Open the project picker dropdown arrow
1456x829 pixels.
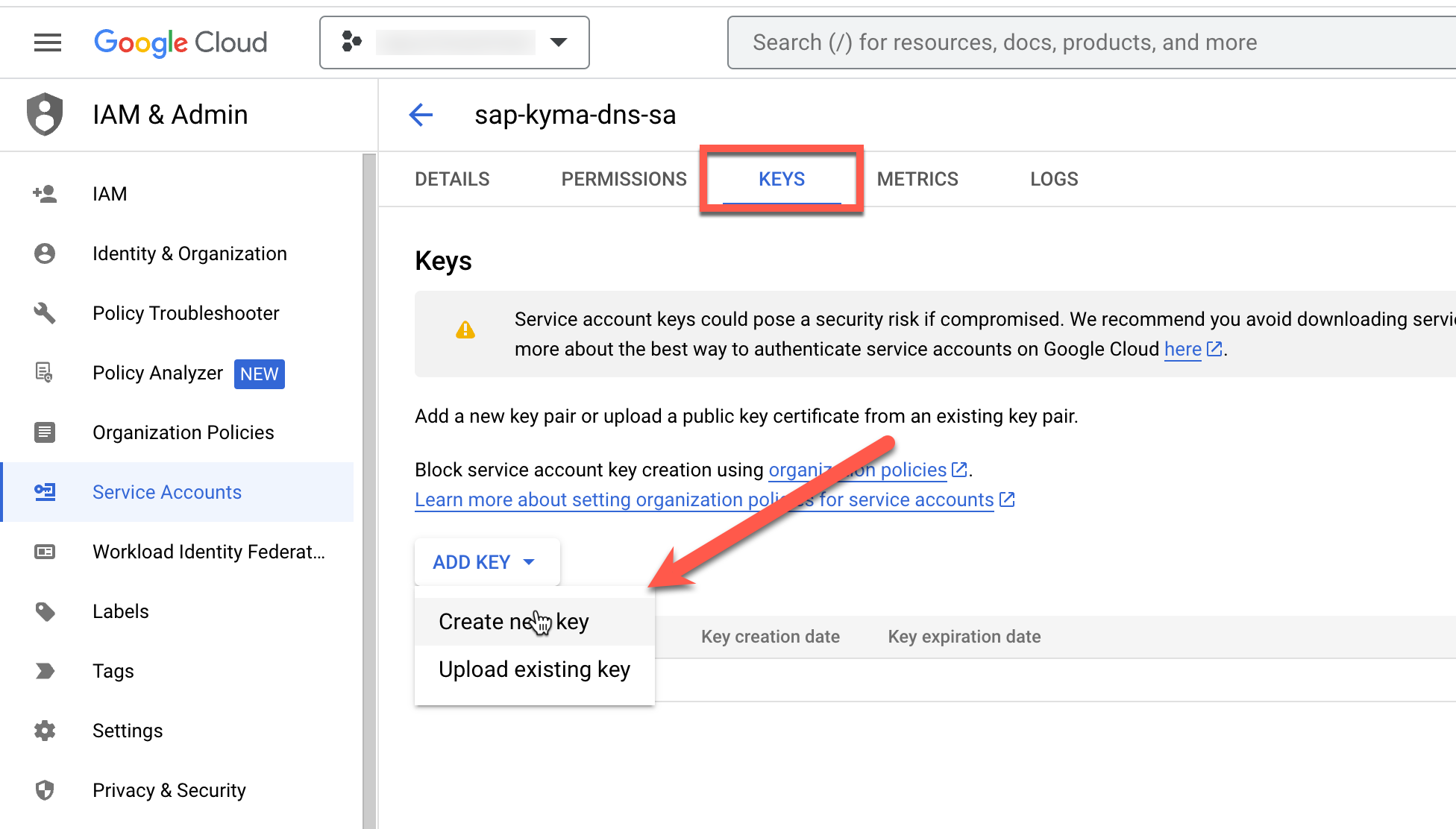pos(559,42)
